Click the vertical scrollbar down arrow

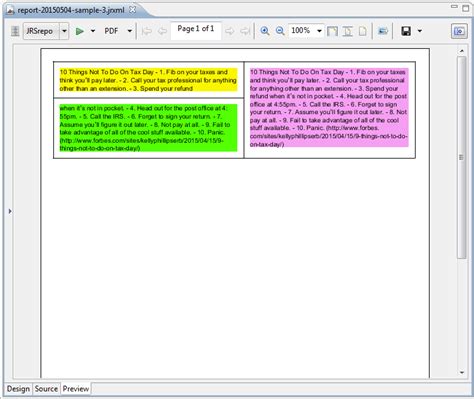[x=462, y=373]
